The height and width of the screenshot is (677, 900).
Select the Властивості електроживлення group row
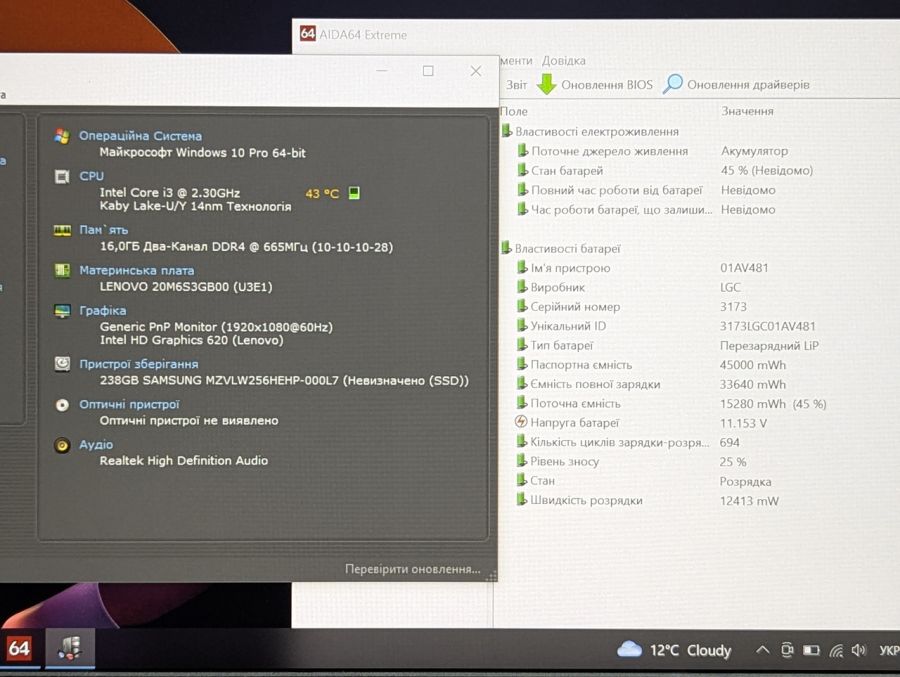click(x=596, y=131)
